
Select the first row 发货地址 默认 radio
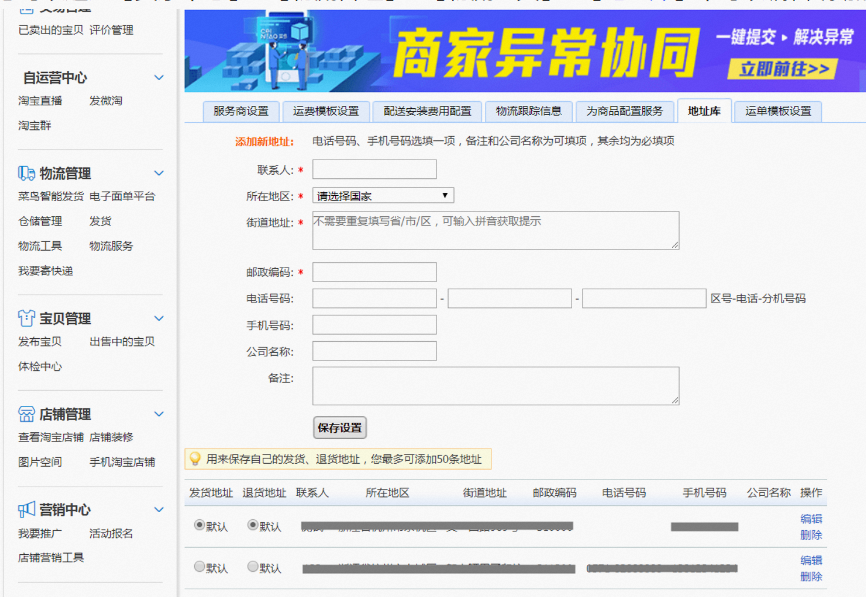click(x=199, y=525)
